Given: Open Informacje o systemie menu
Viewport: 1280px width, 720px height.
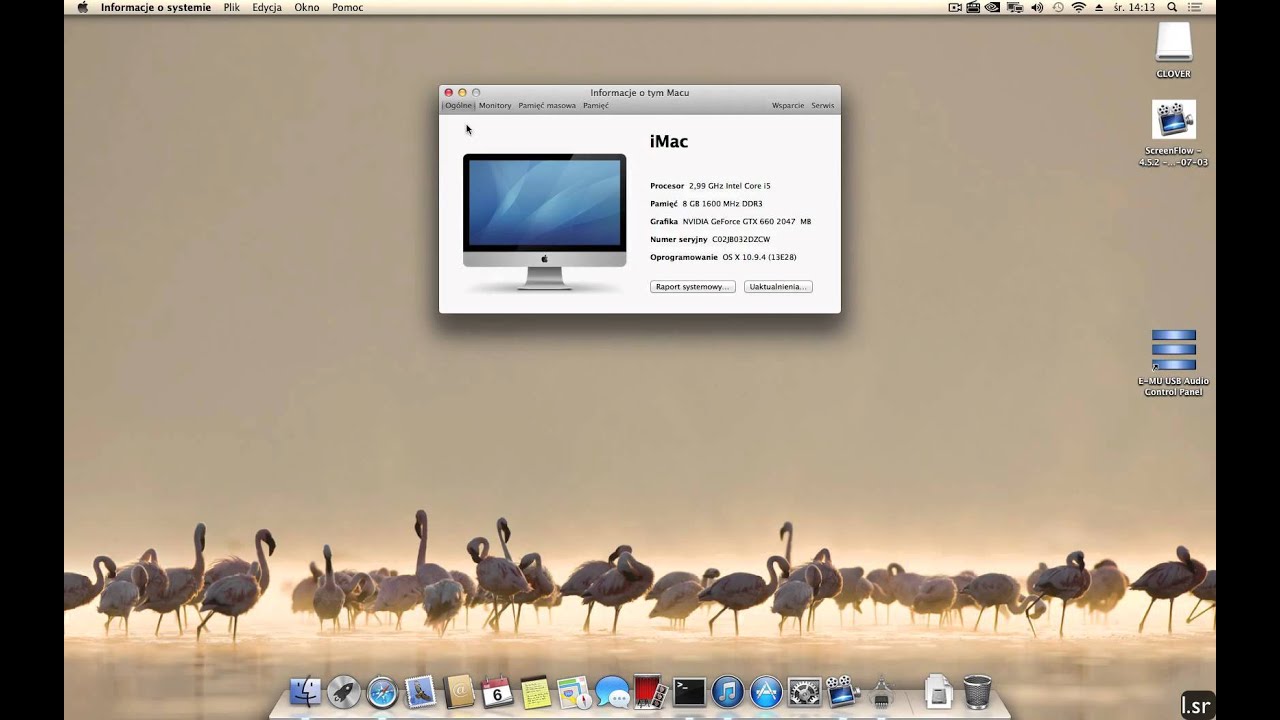Looking at the screenshot, I should point(156,7).
